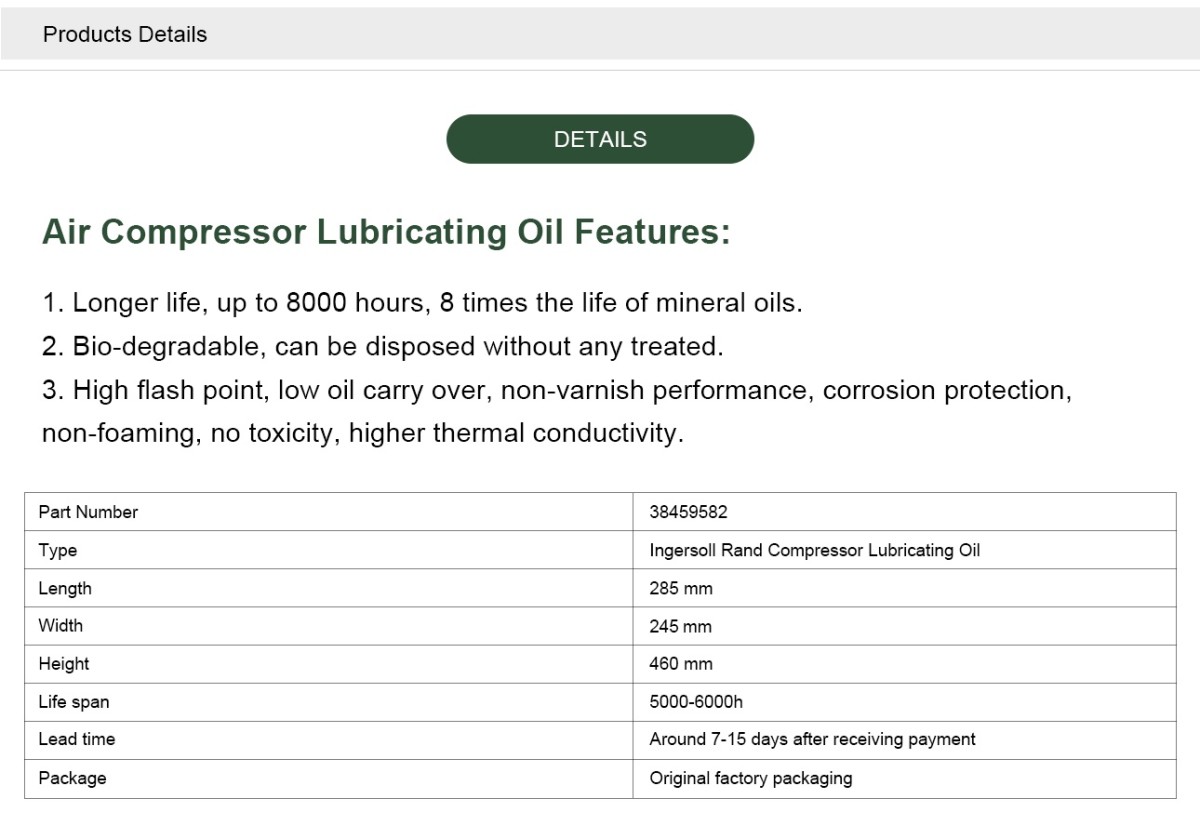This screenshot has width=1200, height=839.
Task: Click the 5000-6000h life span value
Action: tap(695, 702)
